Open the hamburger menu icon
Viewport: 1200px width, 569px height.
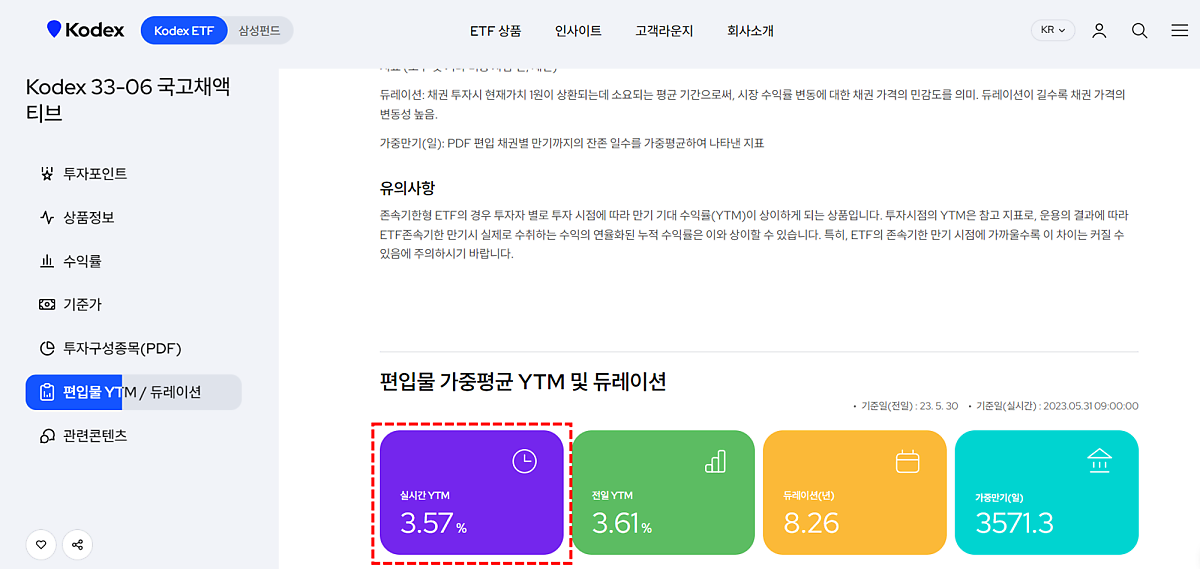(1179, 30)
